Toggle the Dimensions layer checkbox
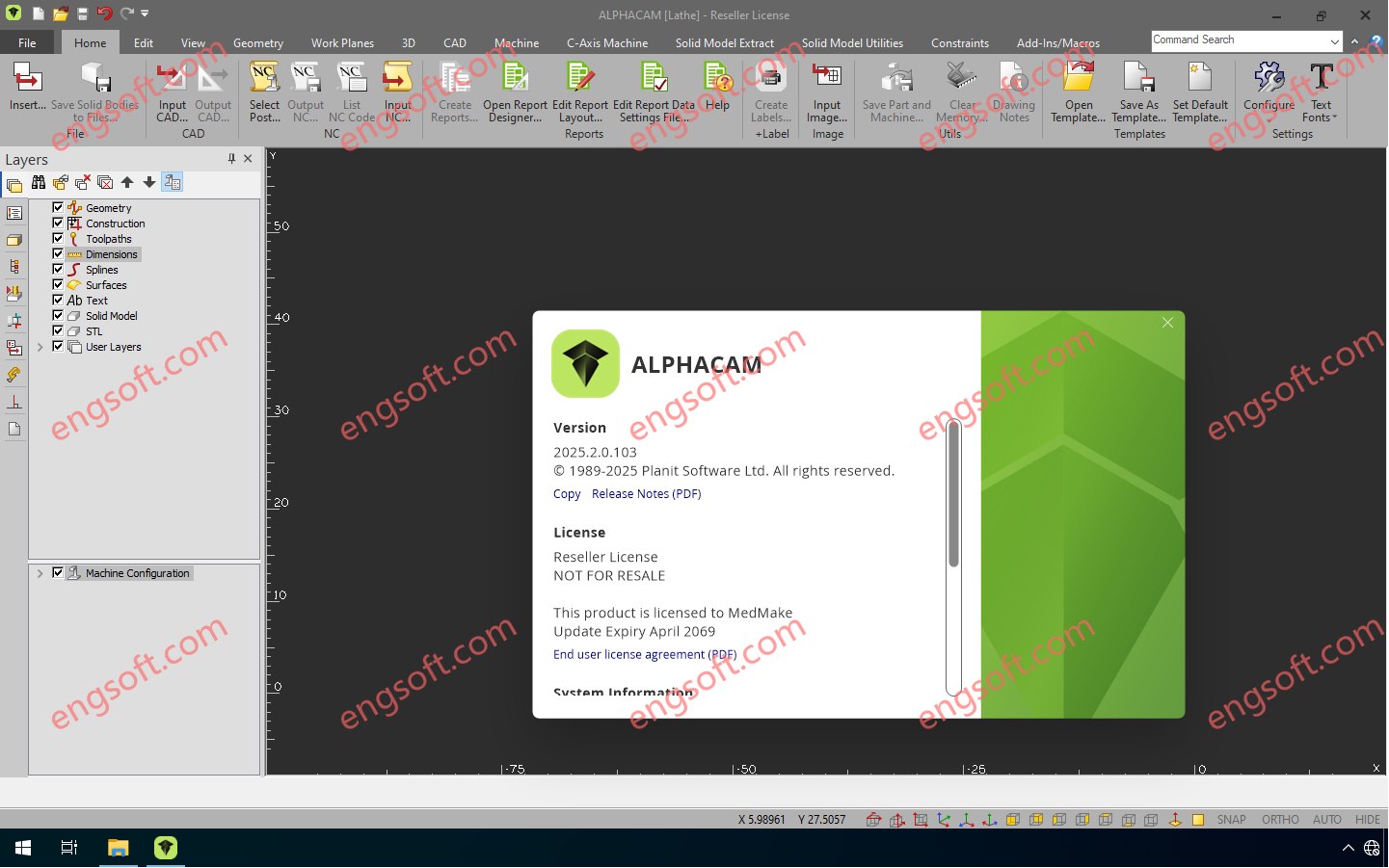This screenshot has width=1389, height=868. [58, 253]
